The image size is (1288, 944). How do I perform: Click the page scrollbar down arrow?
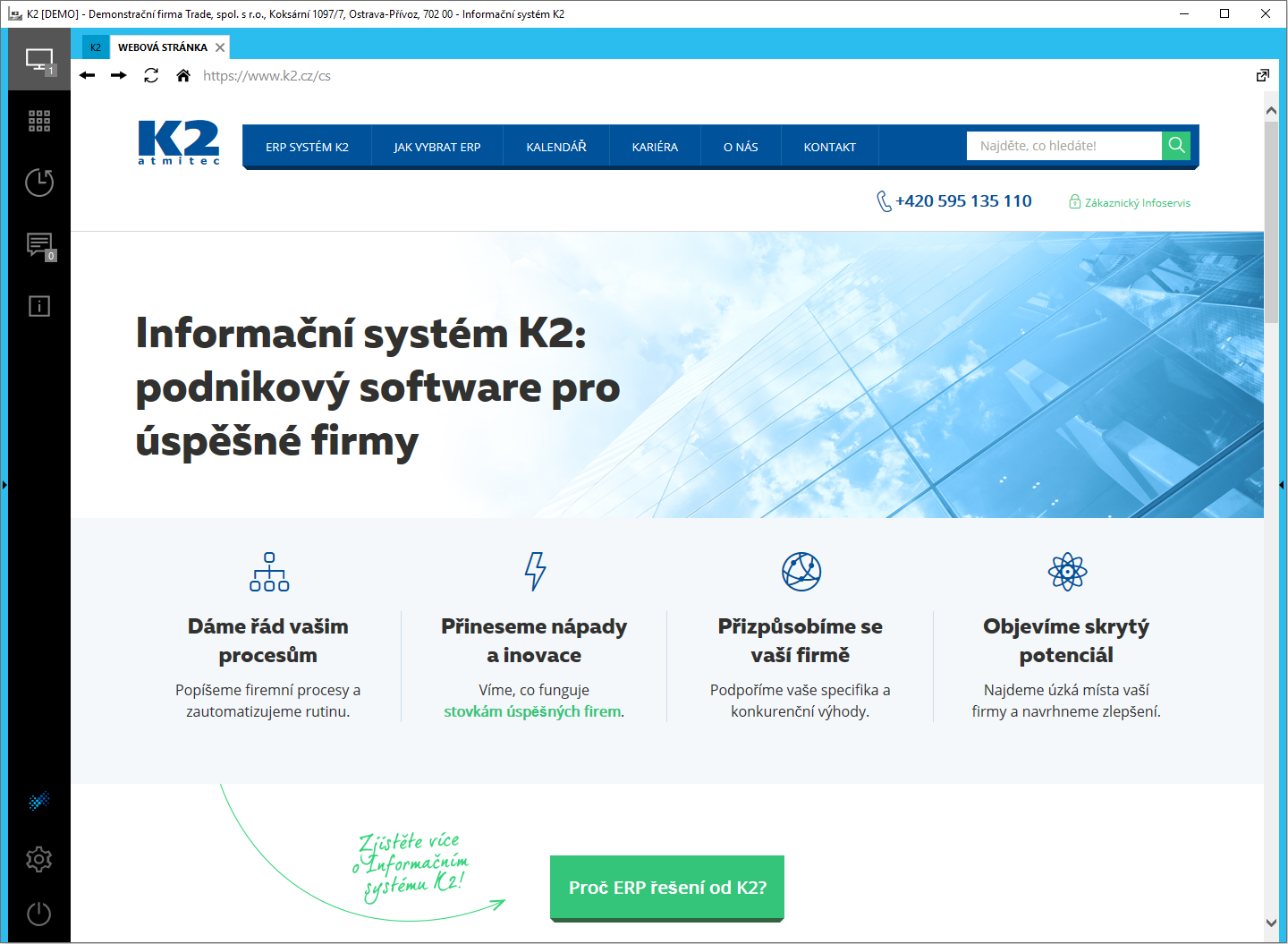1271,923
